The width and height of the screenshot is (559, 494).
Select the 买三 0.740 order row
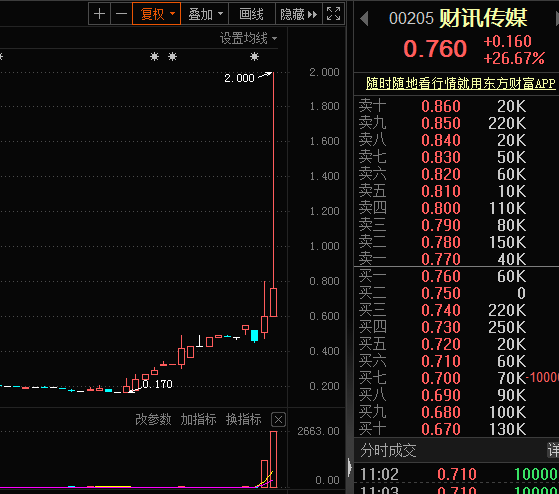[x=456, y=310]
